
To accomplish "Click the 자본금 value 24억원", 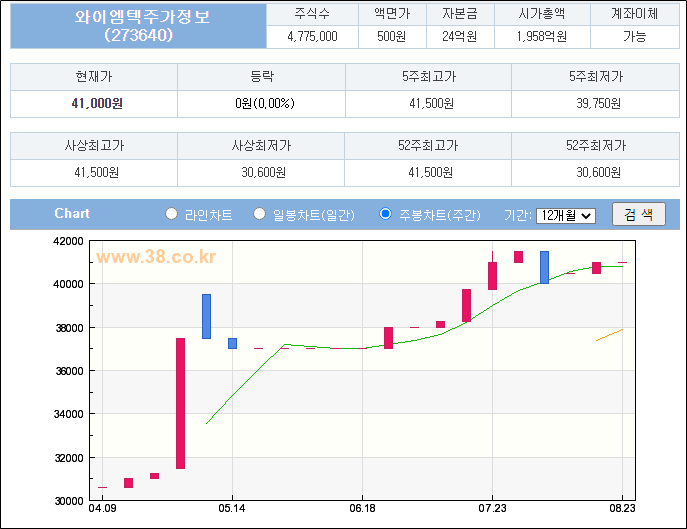I will 460,36.
